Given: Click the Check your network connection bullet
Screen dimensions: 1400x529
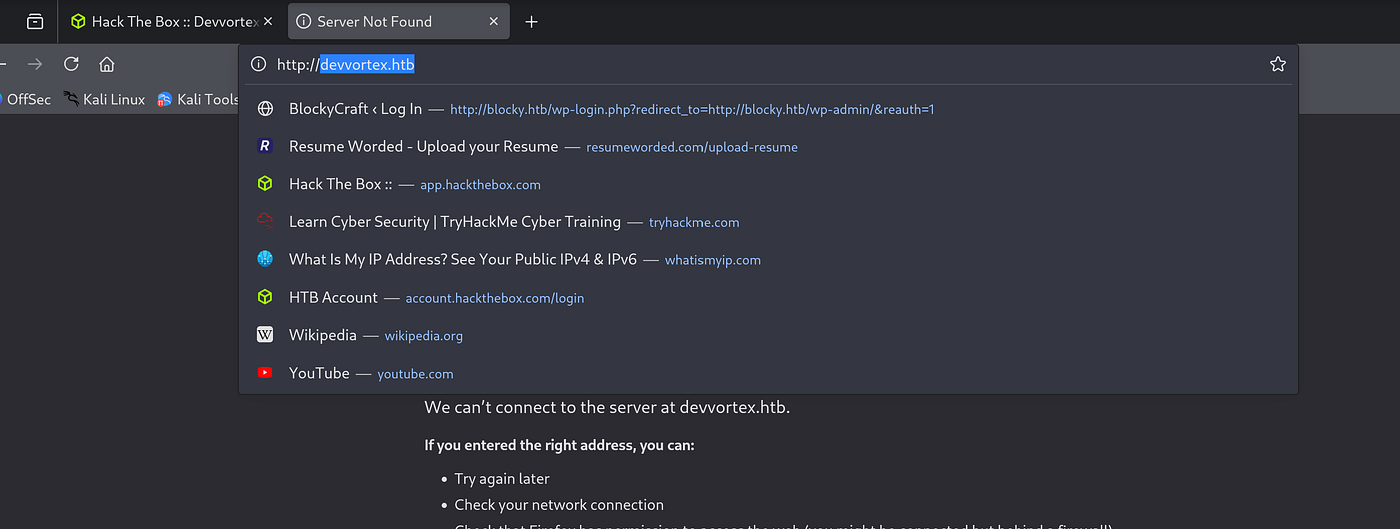Looking at the screenshot, I should pyautogui.click(x=559, y=505).
